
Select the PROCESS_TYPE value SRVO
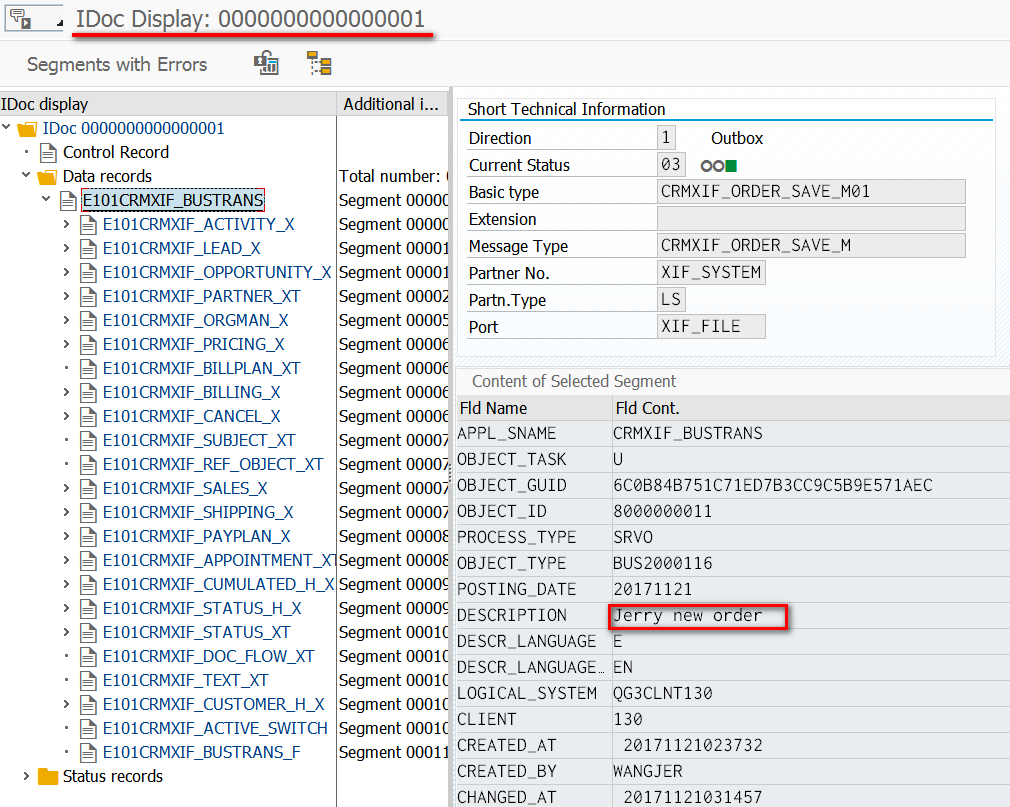coord(633,537)
